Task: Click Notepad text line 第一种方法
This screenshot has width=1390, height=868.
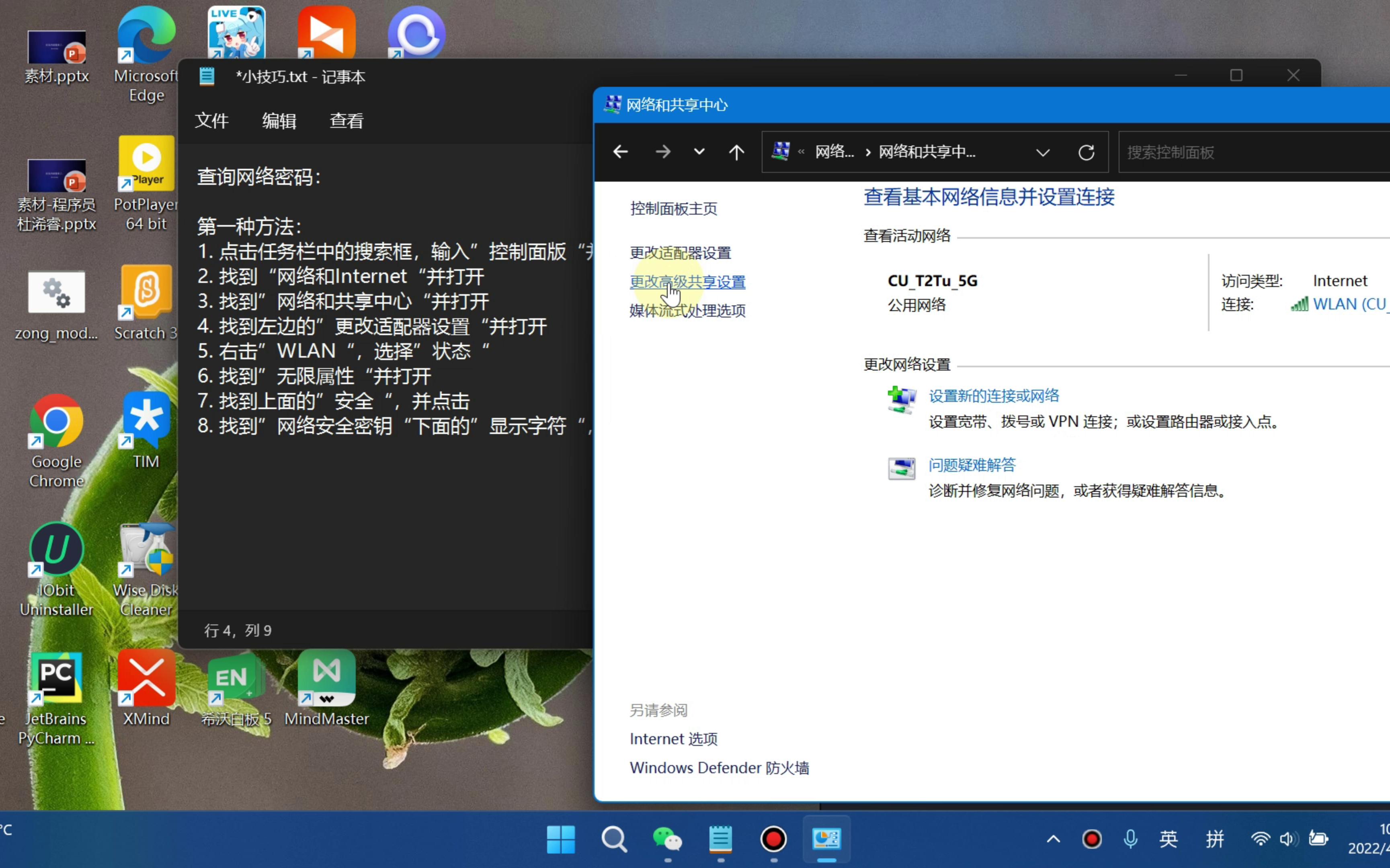Action: [249, 226]
